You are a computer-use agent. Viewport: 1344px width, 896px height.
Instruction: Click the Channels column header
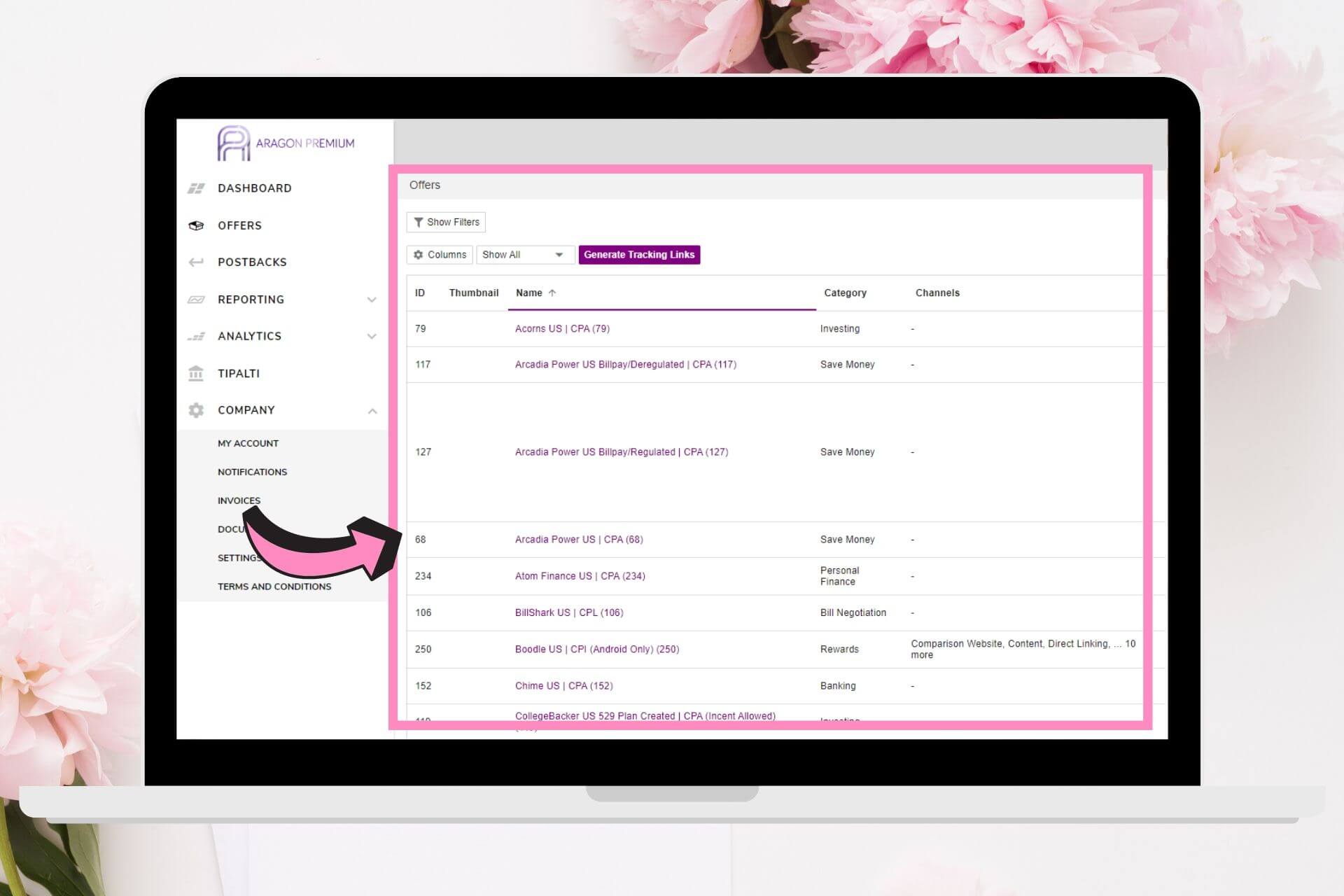pyautogui.click(x=937, y=293)
